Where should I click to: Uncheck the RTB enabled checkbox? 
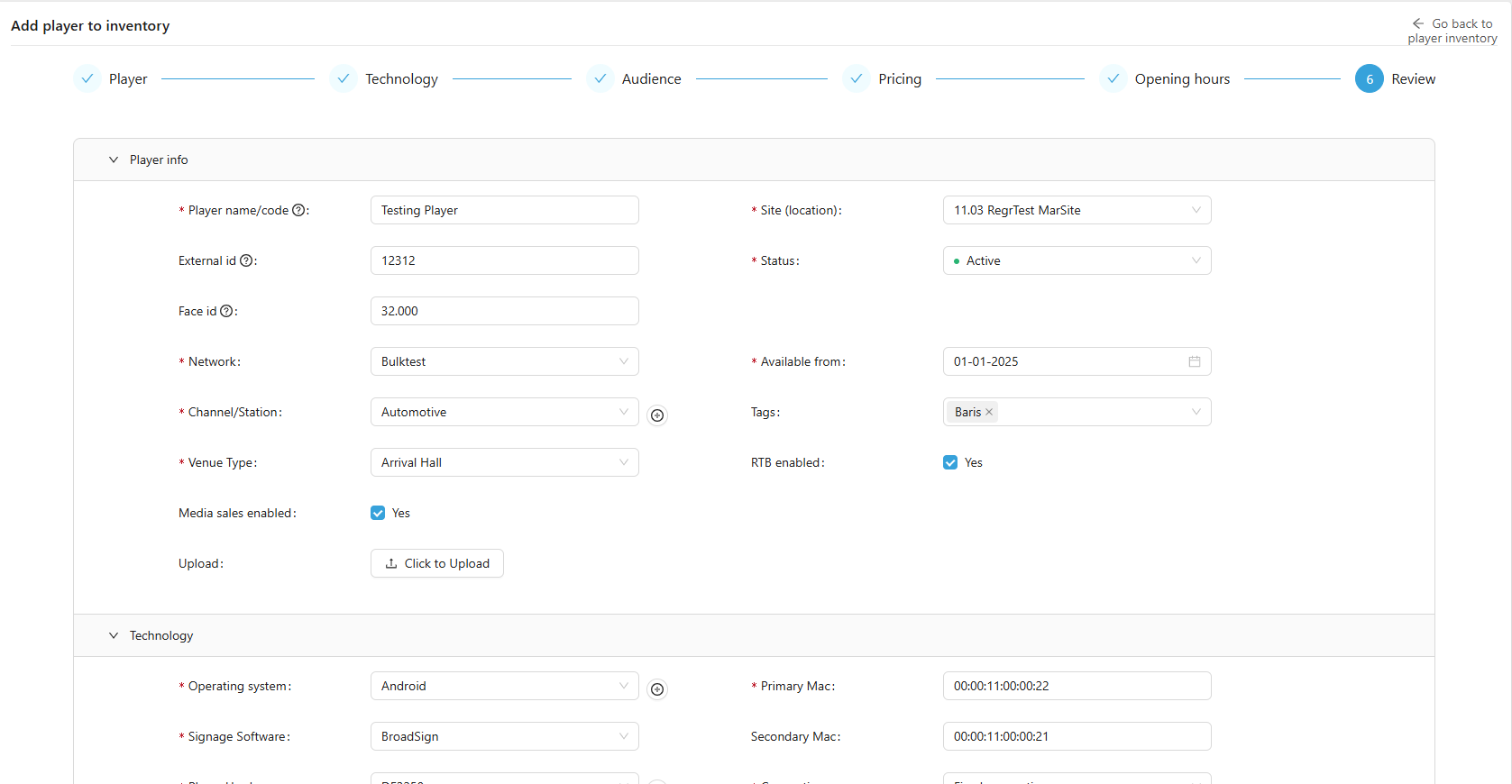coord(950,462)
